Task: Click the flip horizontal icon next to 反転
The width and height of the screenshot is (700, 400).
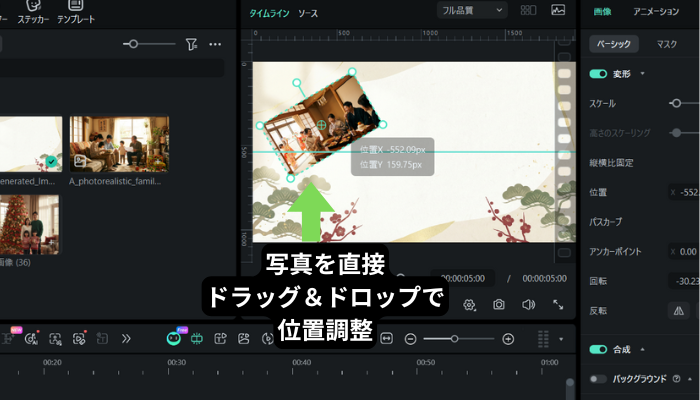Action: tap(679, 311)
